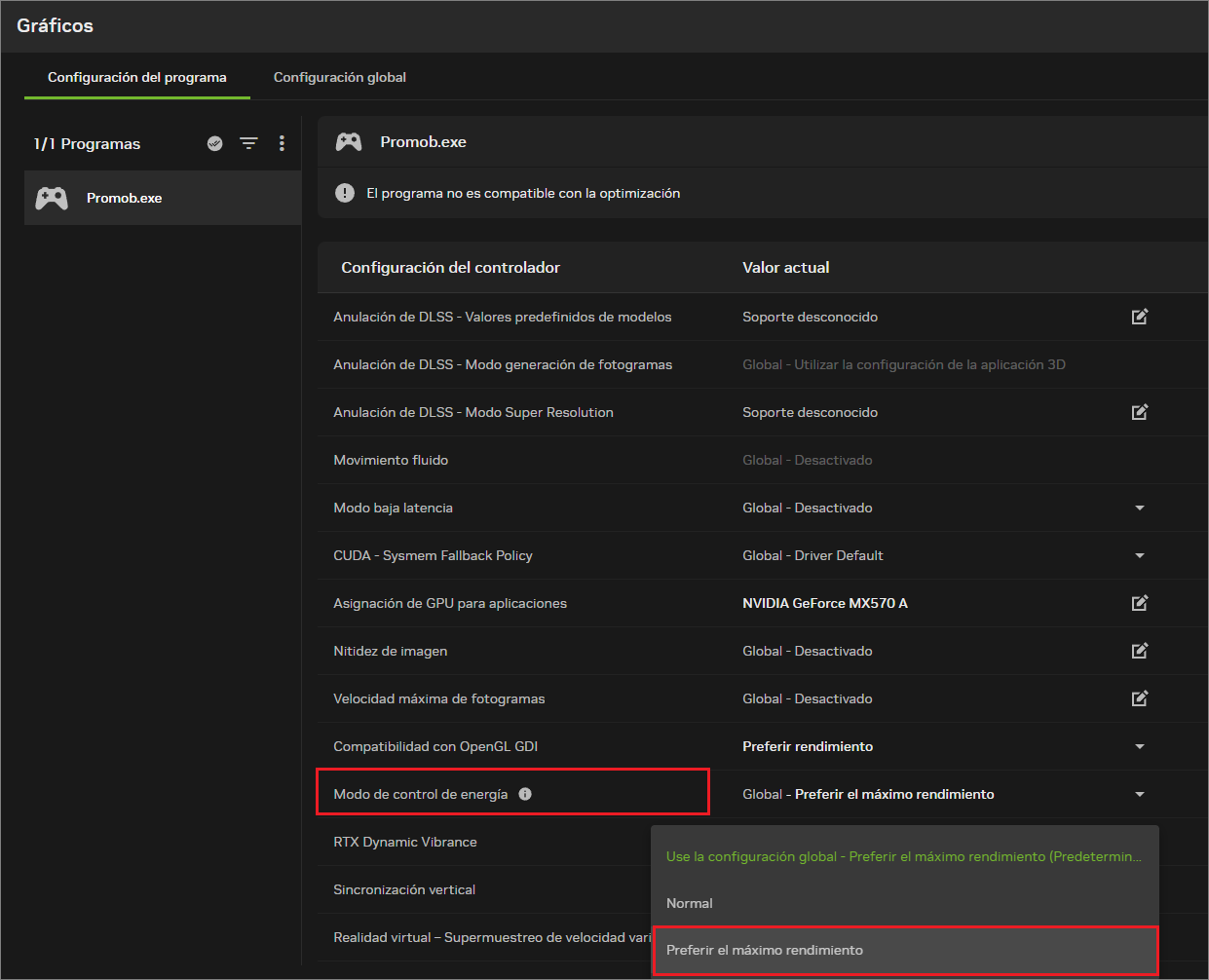Open the filter icon in Programas header
The height and width of the screenshot is (980, 1209).
click(x=249, y=143)
